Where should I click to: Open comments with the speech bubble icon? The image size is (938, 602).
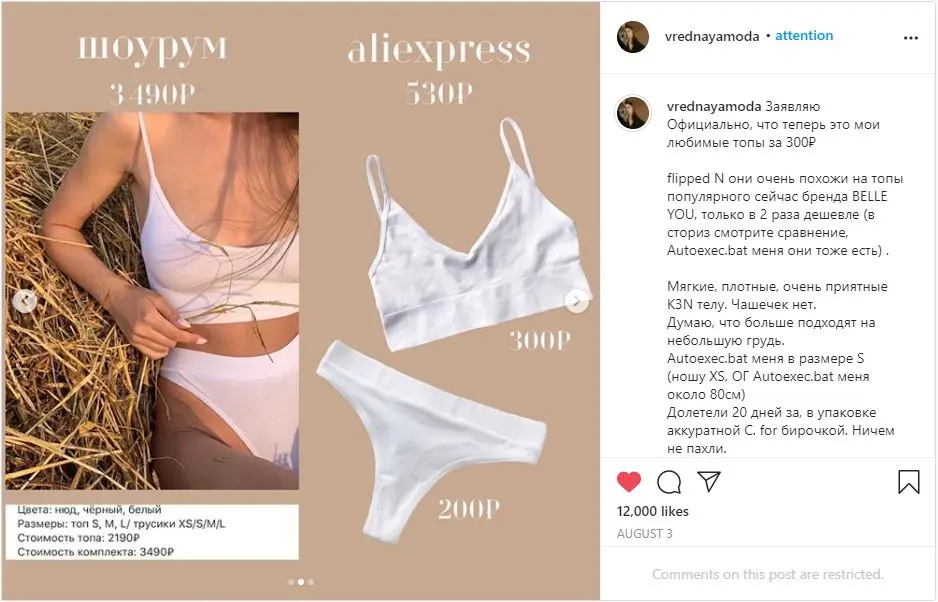tap(669, 482)
